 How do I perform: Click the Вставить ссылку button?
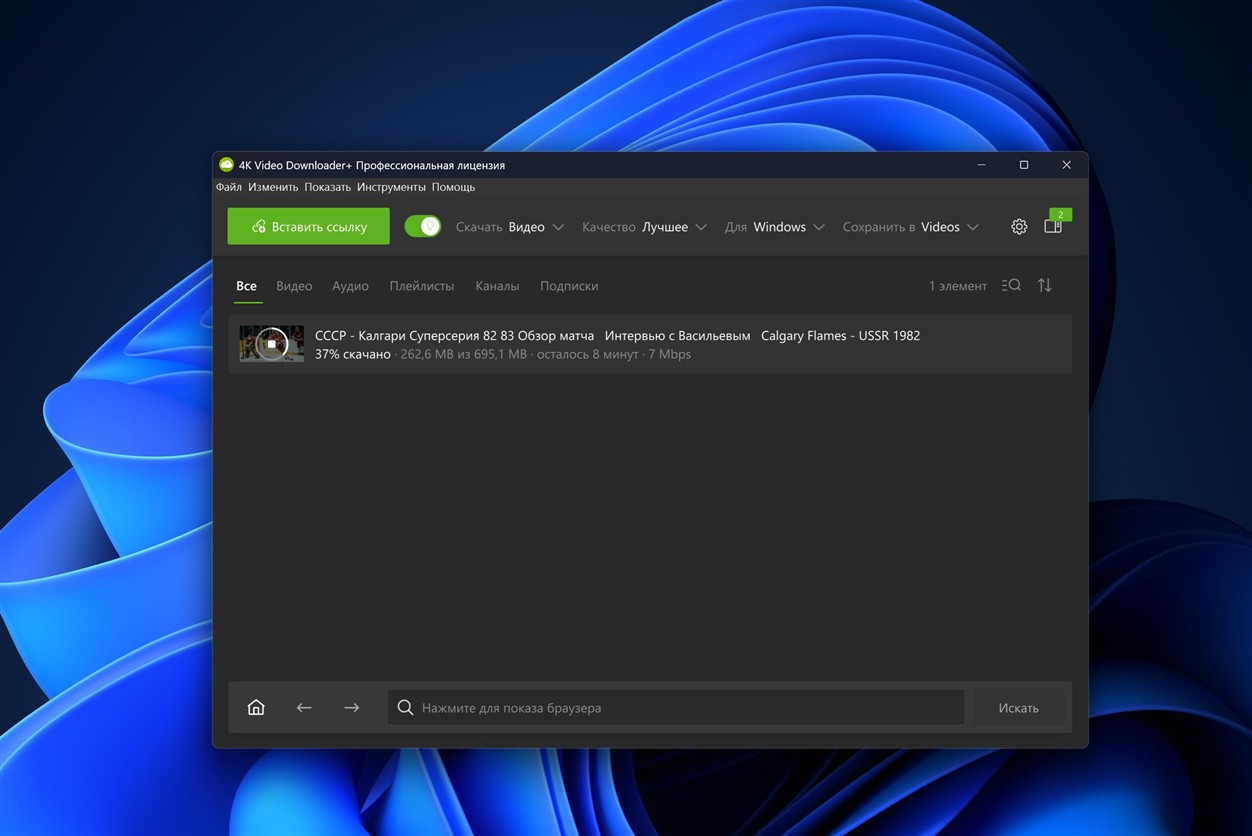308,227
